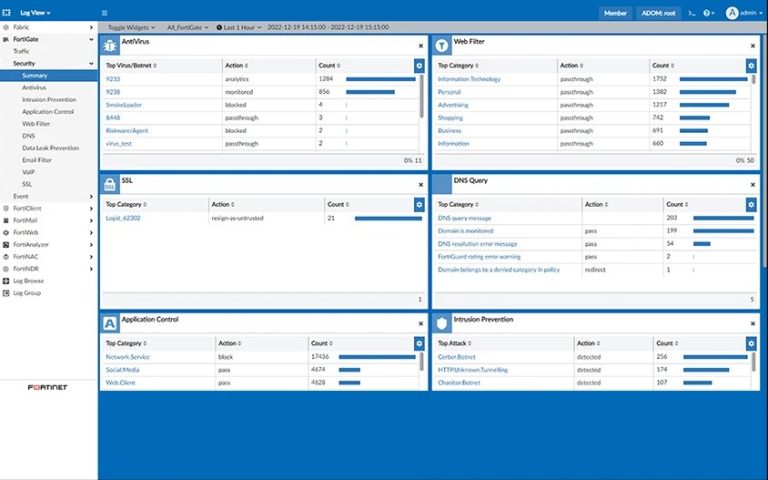Sort DNS Query table by Action column
The width and height of the screenshot is (768, 480).
(x=597, y=205)
